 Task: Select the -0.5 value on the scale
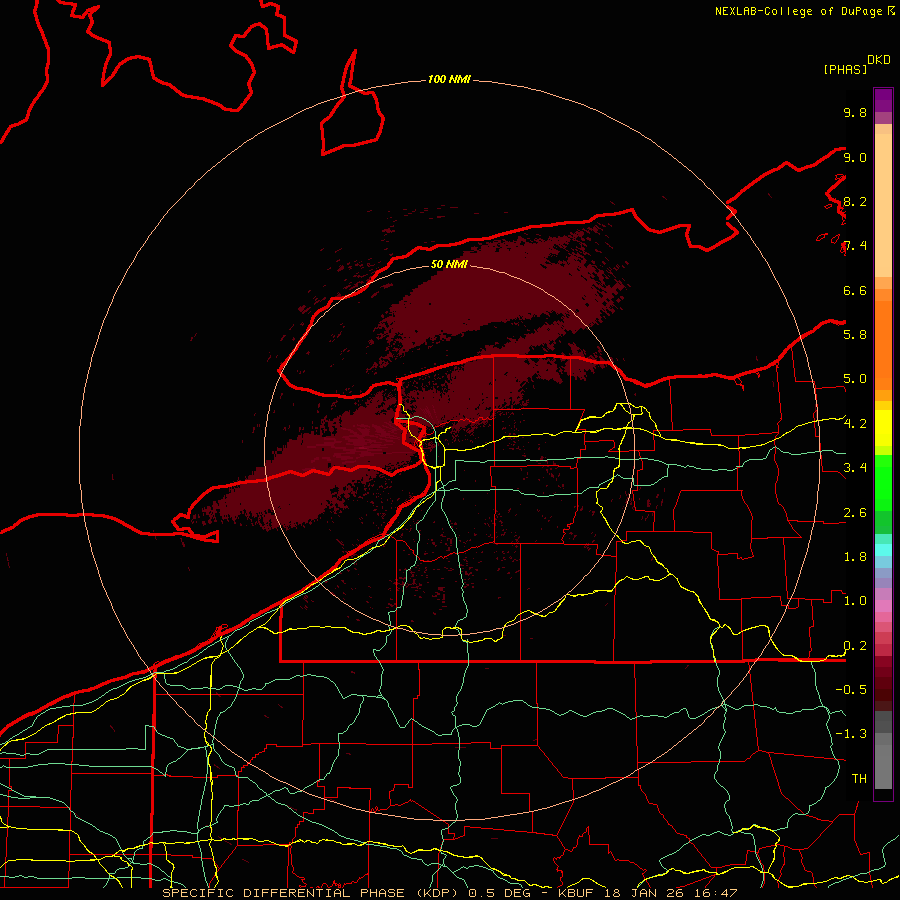(851, 689)
